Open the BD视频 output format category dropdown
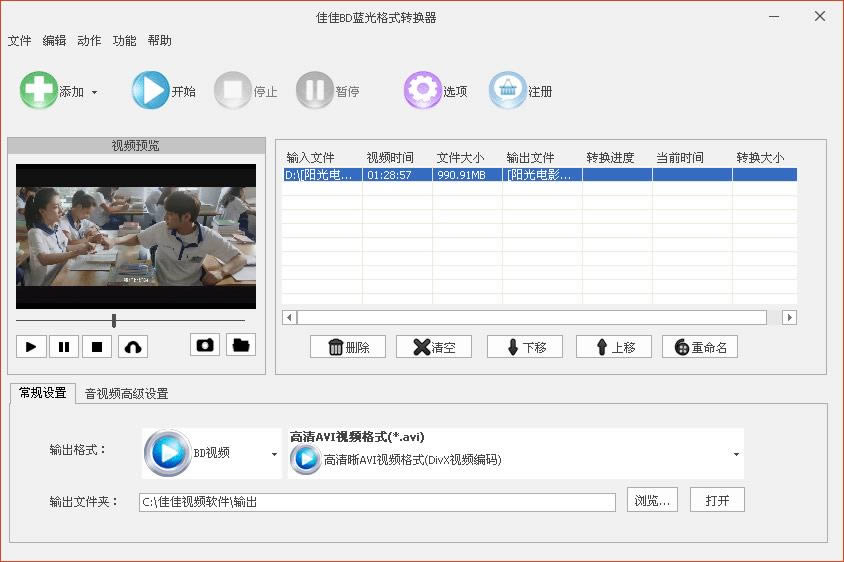 pyautogui.click(x=275, y=454)
